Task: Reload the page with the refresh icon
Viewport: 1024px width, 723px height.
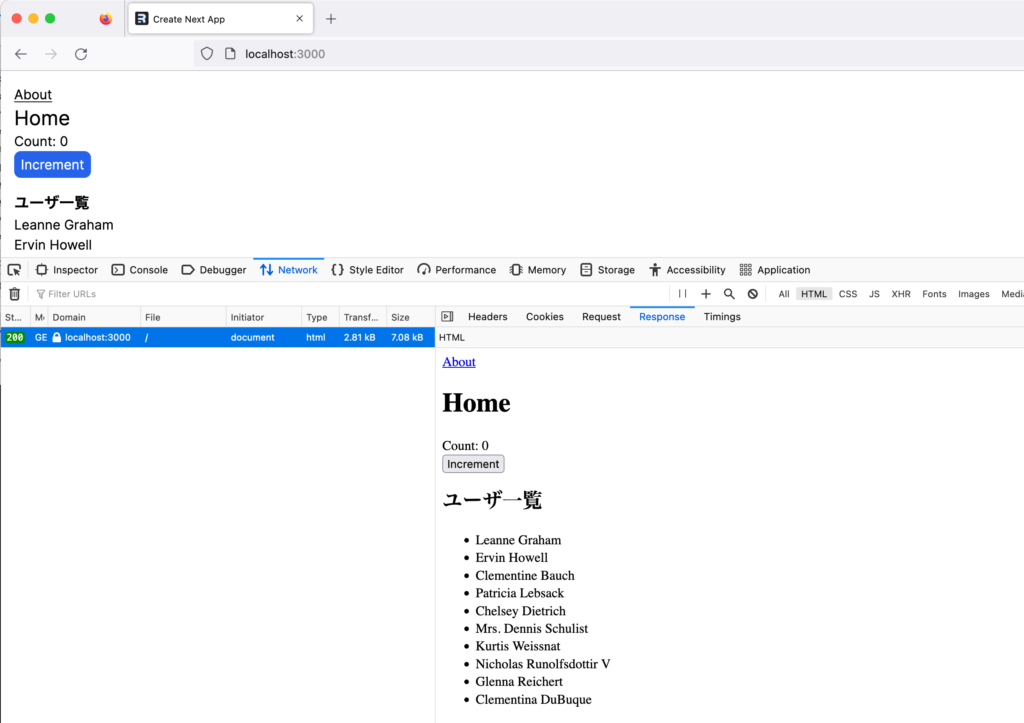Action: (x=81, y=54)
